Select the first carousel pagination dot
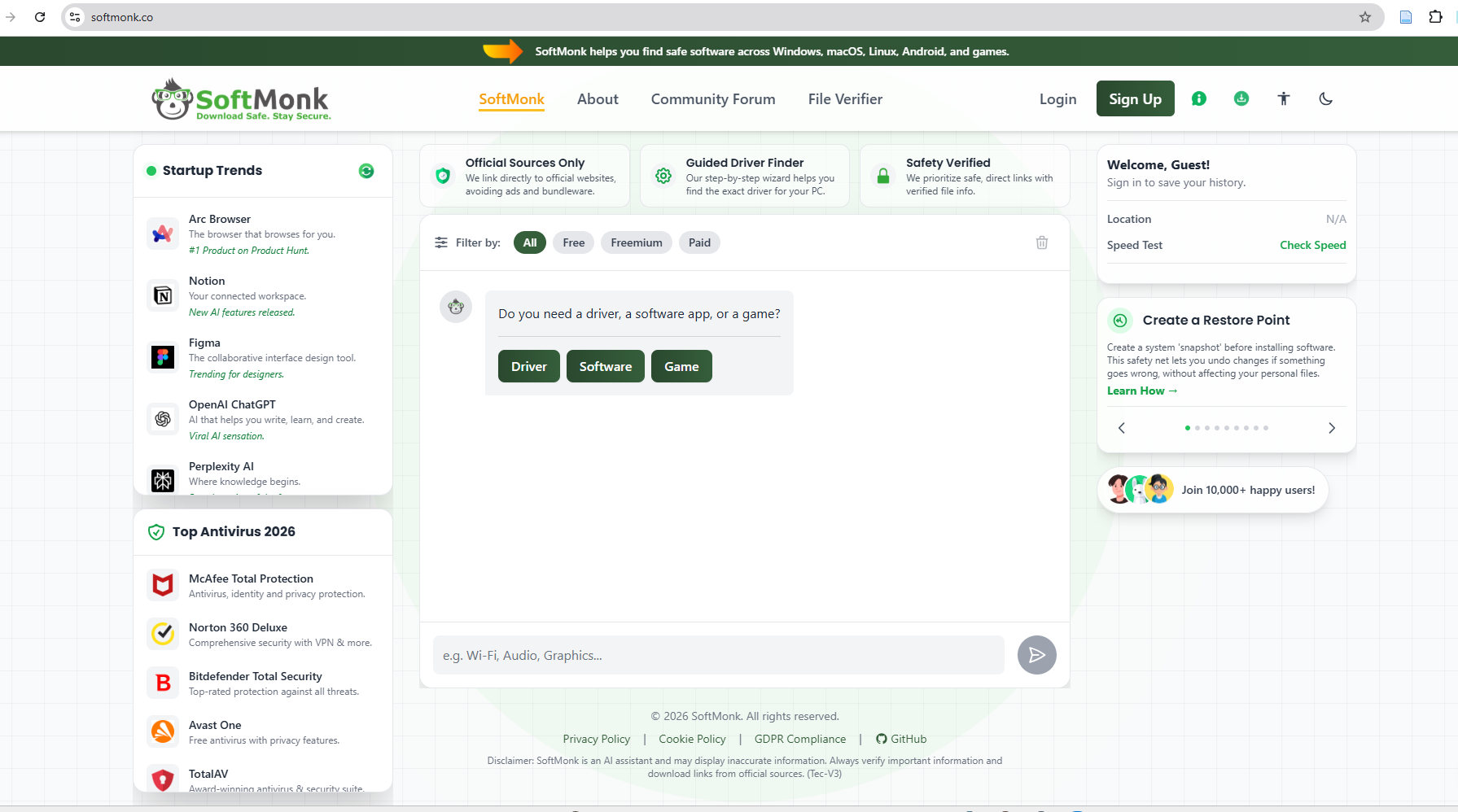This screenshot has width=1458, height=812. (x=1187, y=428)
